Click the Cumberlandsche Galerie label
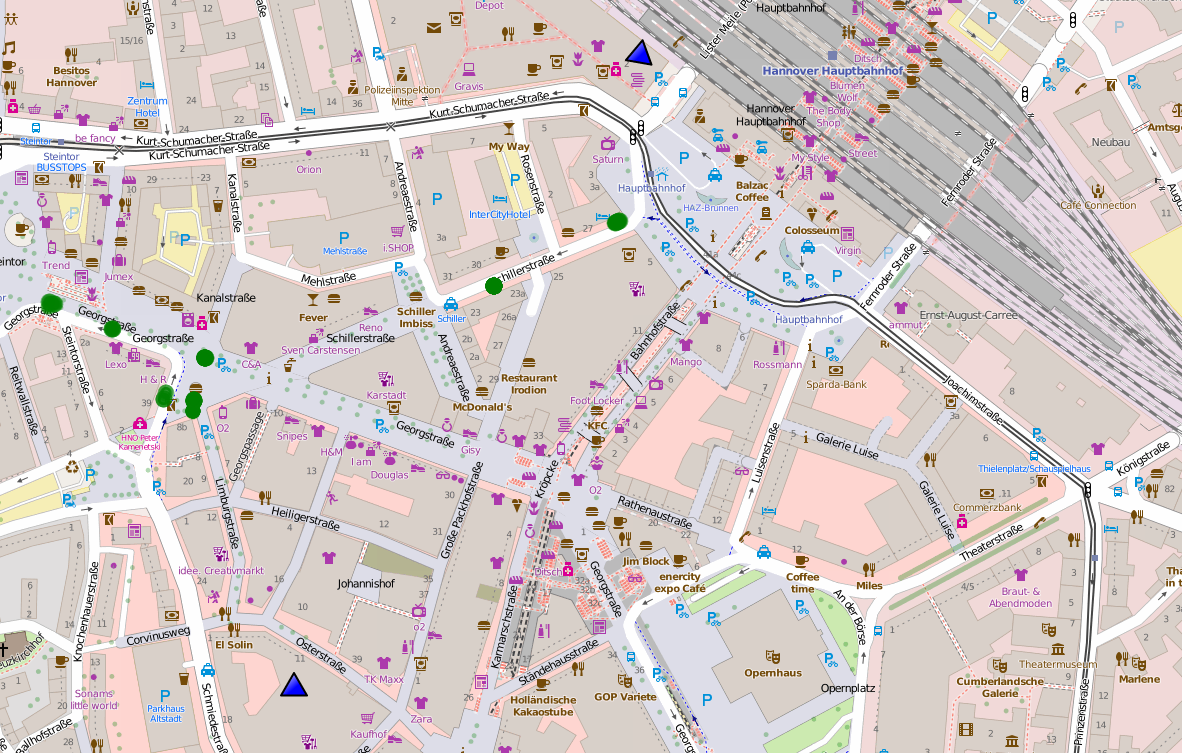The width and height of the screenshot is (1182, 753). click(1000, 687)
